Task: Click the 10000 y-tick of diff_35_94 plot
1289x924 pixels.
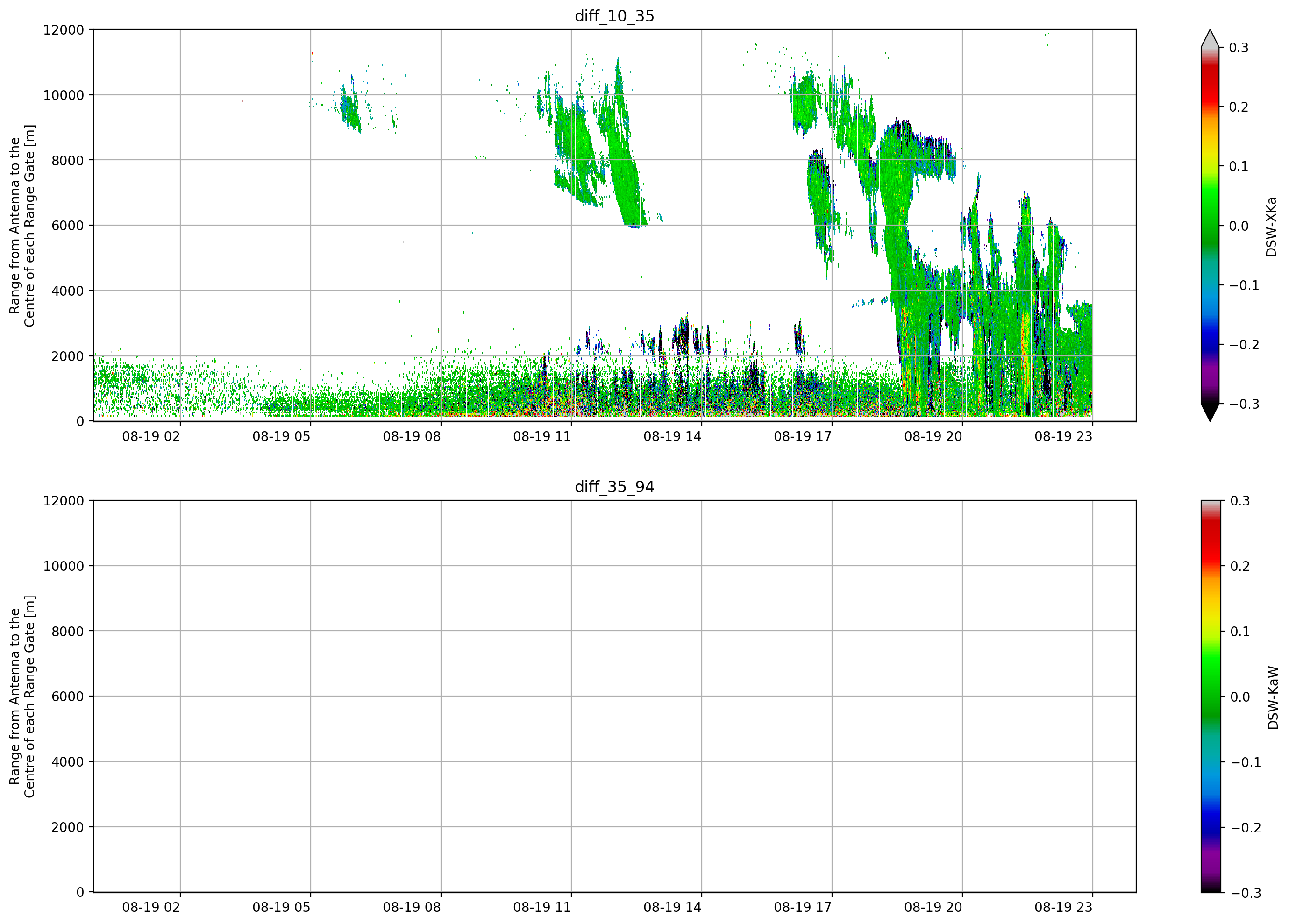Action: click(x=64, y=566)
